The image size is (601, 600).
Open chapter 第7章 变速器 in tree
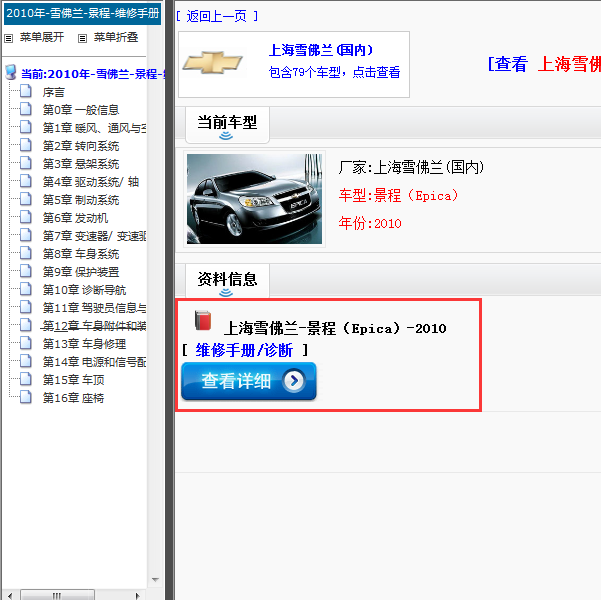[94, 236]
